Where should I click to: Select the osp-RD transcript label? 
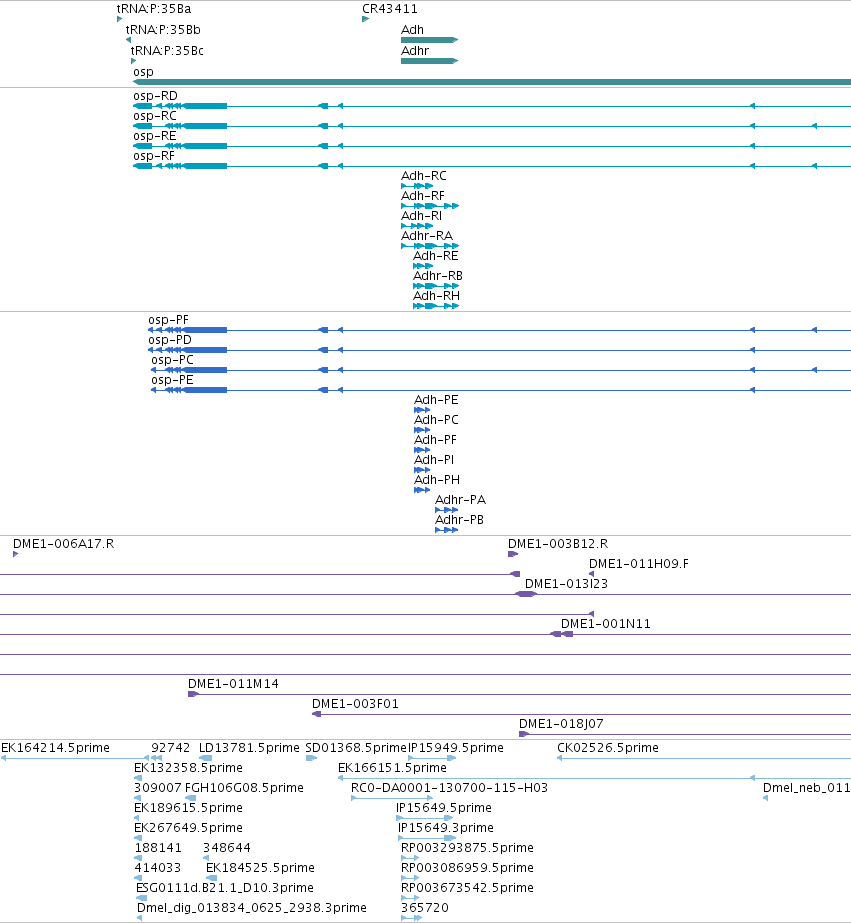(x=155, y=96)
